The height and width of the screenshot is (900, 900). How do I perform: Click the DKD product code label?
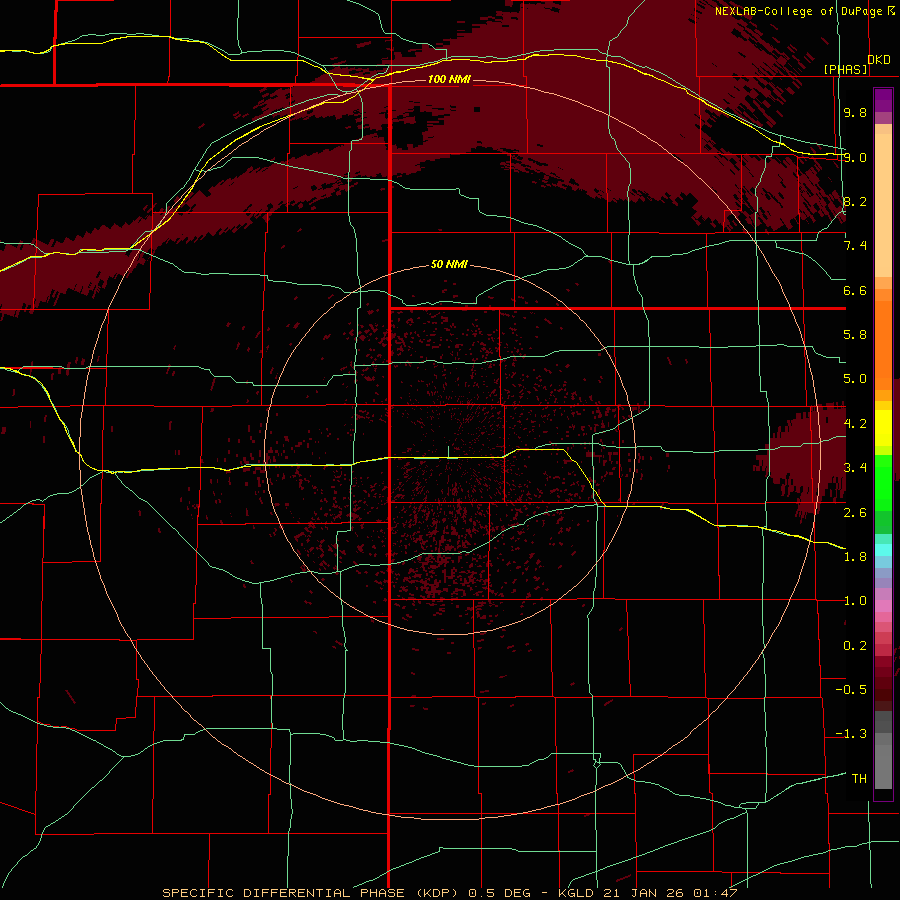pyautogui.click(x=879, y=60)
